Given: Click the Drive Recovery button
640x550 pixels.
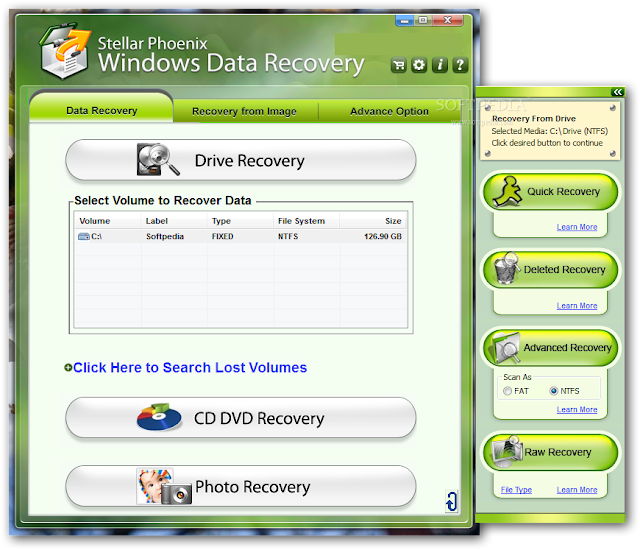Looking at the screenshot, I should pyautogui.click(x=241, y=160).
